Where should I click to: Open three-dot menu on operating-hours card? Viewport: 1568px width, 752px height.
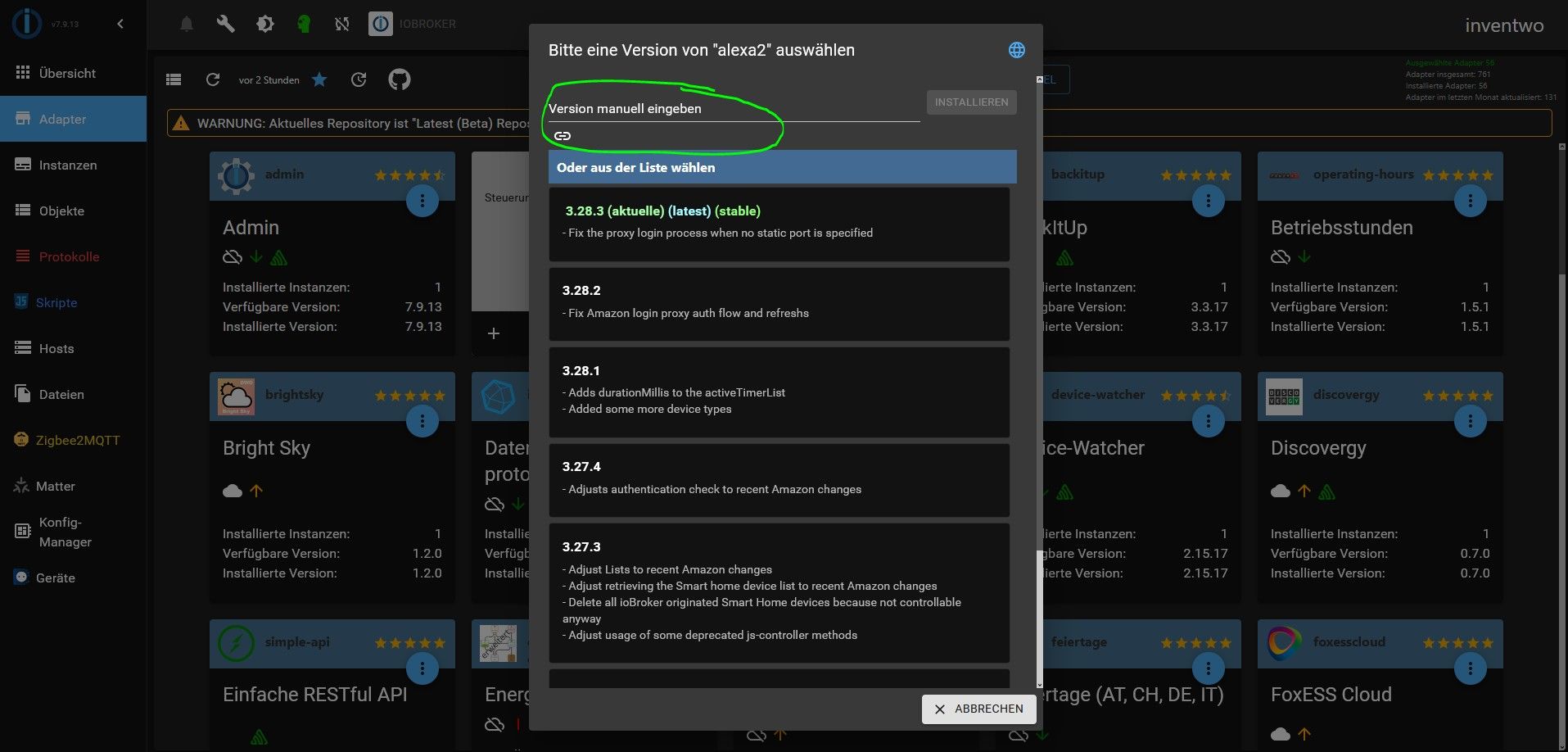click(x=1471, y=200)
